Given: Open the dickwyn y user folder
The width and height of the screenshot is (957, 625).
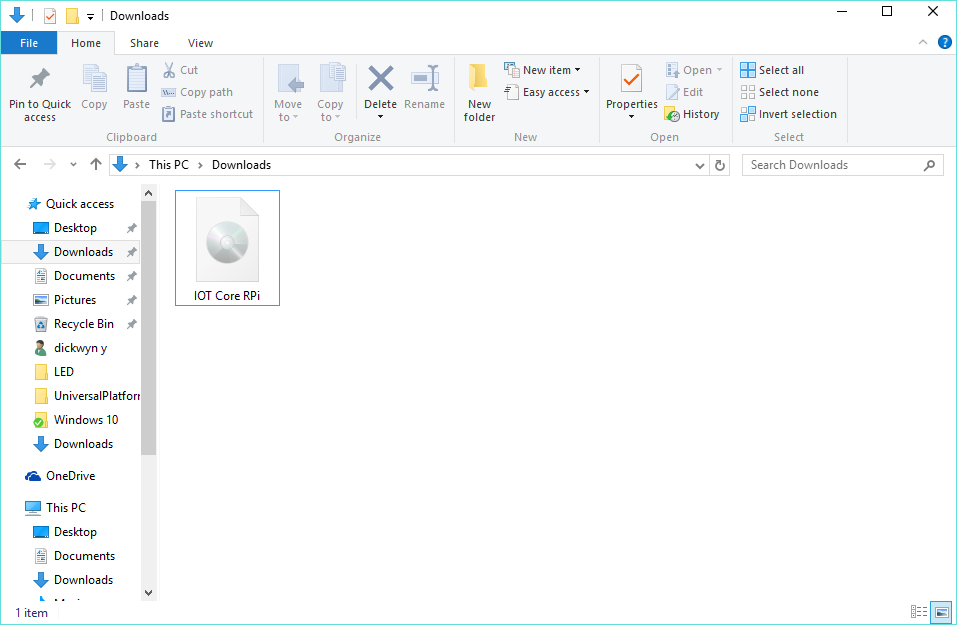Looking at the screenshot, I should [x=80, y=348].
